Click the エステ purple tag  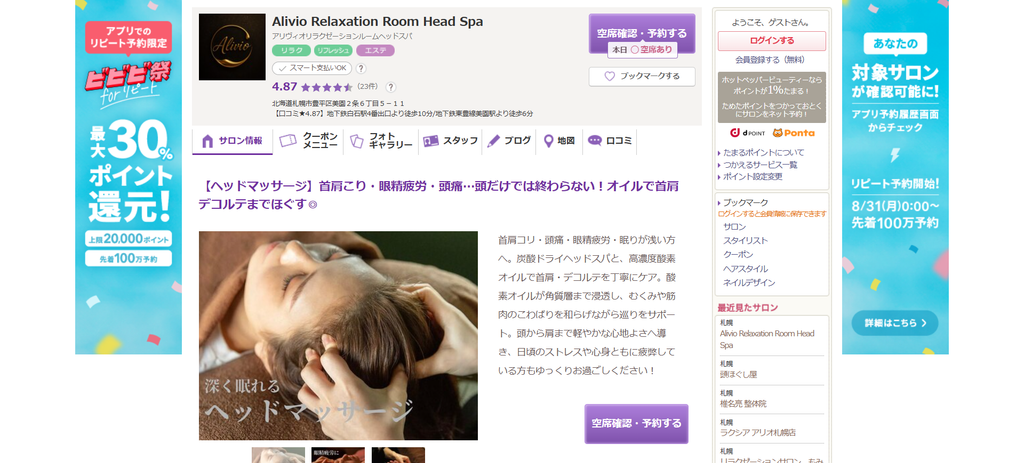[x=376, y=50]
